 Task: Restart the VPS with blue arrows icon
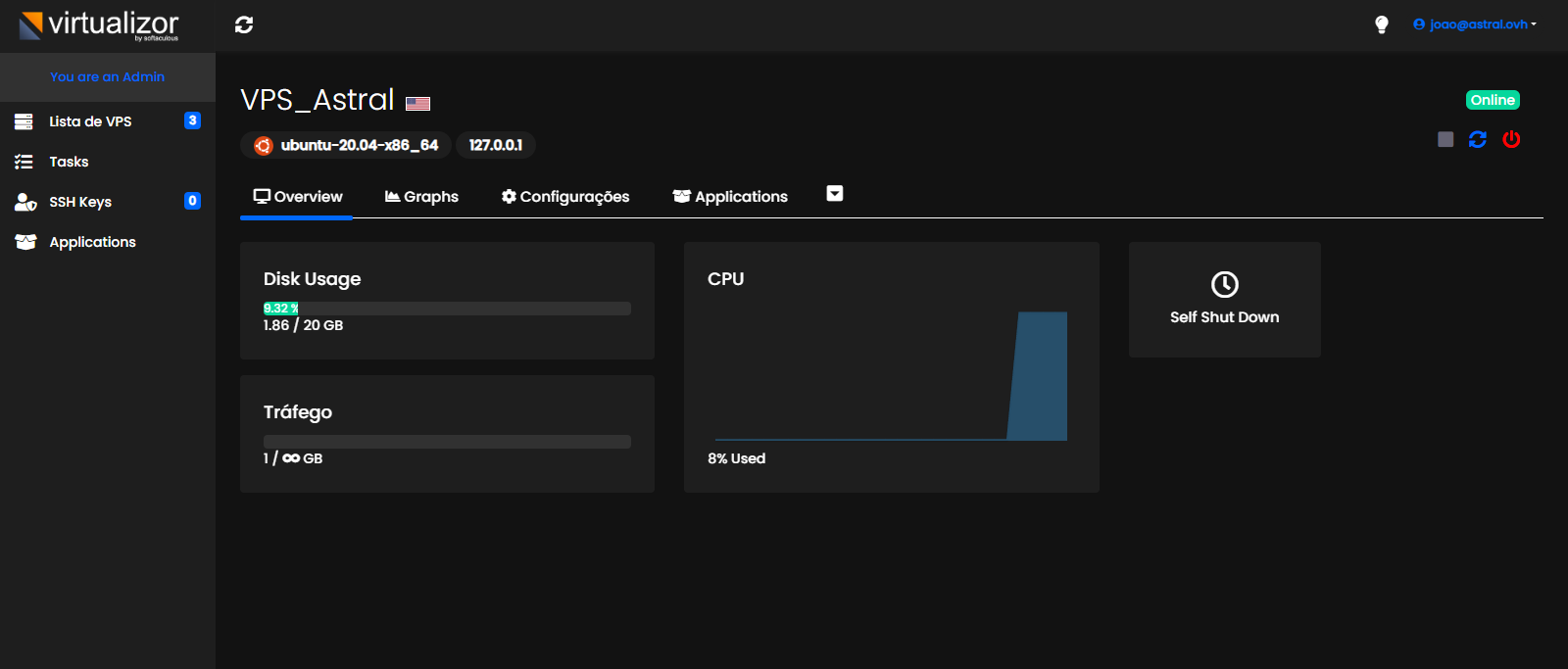pyautogui.click(x=1478, y=140)
